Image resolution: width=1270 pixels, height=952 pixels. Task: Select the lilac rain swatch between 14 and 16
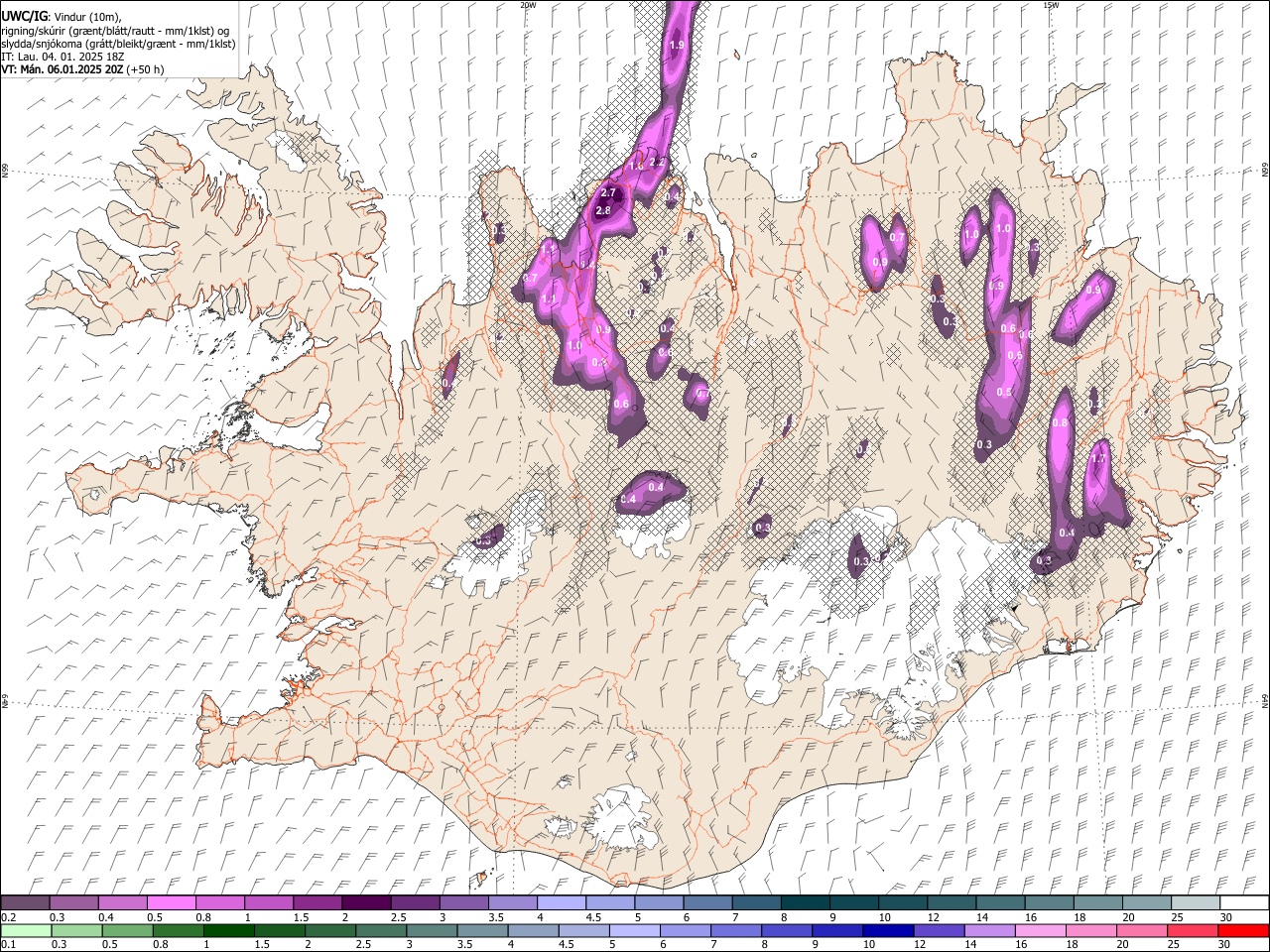click(988, 930)
